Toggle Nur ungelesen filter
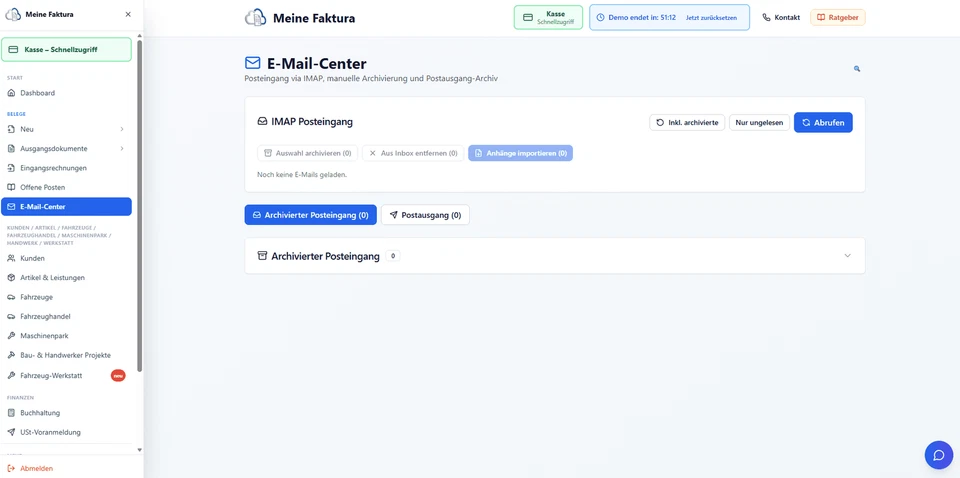This screenshot has height=478, width=960. point(759,122)
